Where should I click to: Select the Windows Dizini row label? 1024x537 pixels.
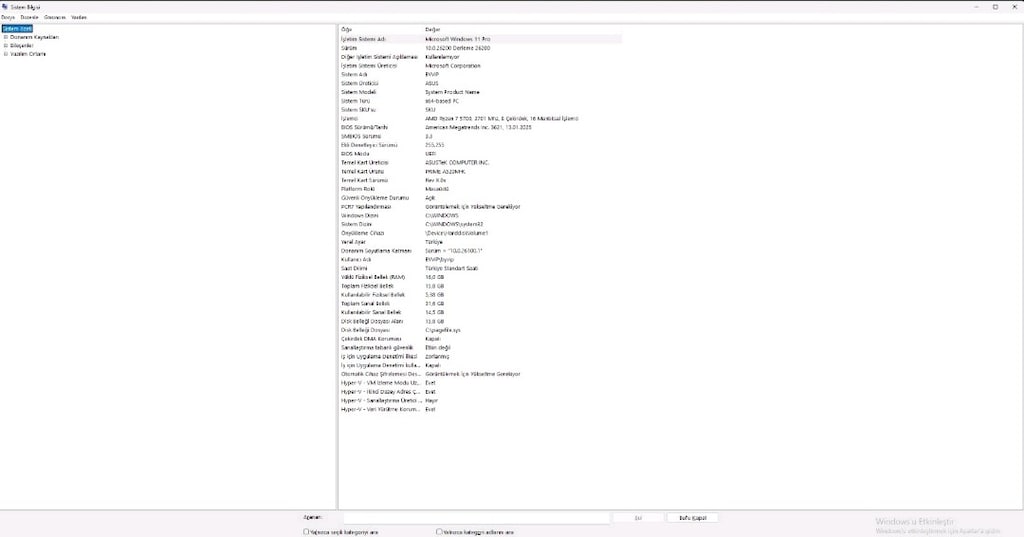(360, 216)
